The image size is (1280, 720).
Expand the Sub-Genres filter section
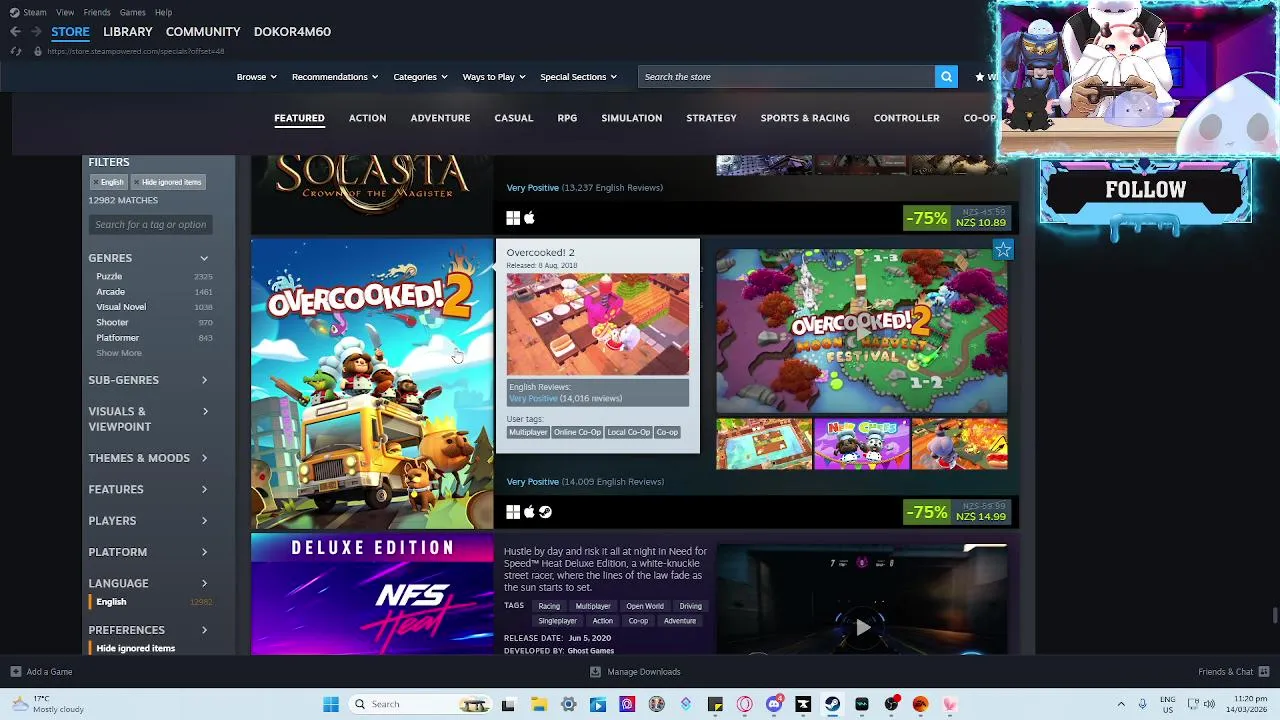[x=149, y=380]
